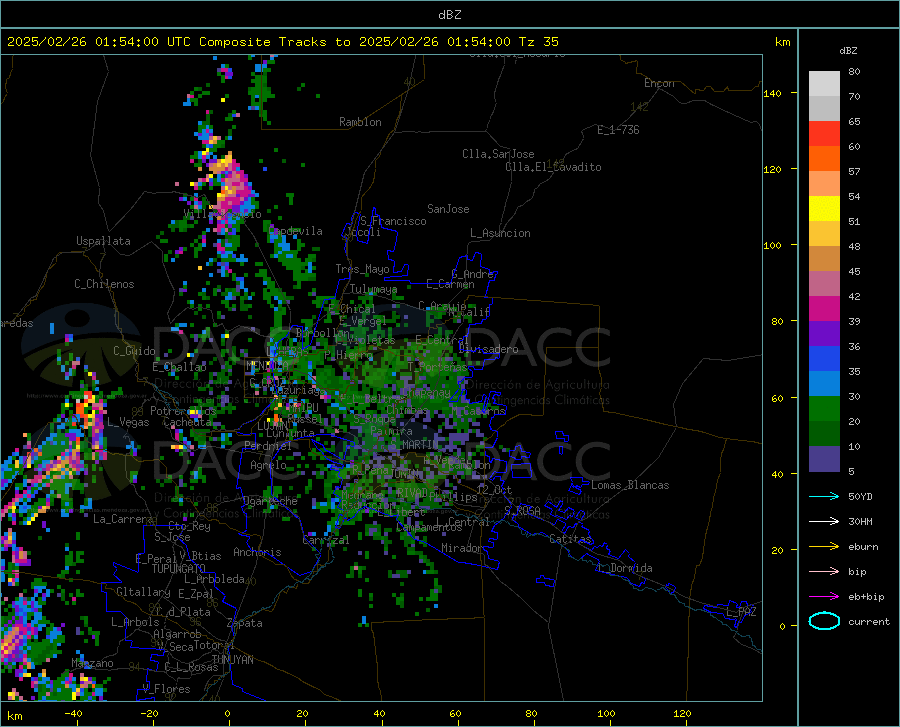Click the 'eb+bip' legend label
This screenshot has height=727, width=900.
click(x=866, y=597)
